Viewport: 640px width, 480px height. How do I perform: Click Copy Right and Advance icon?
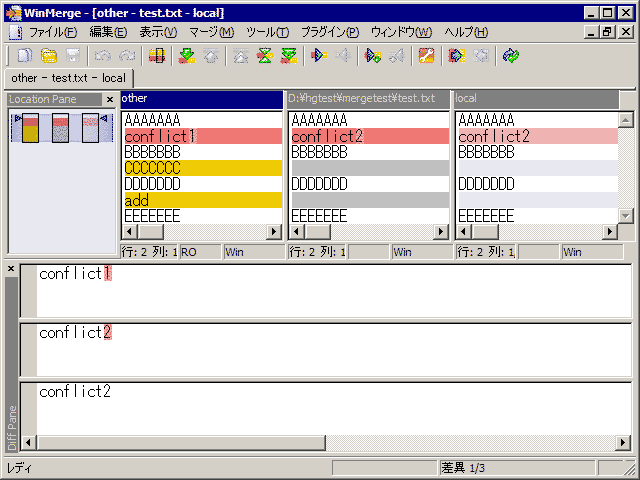(373, 56)
